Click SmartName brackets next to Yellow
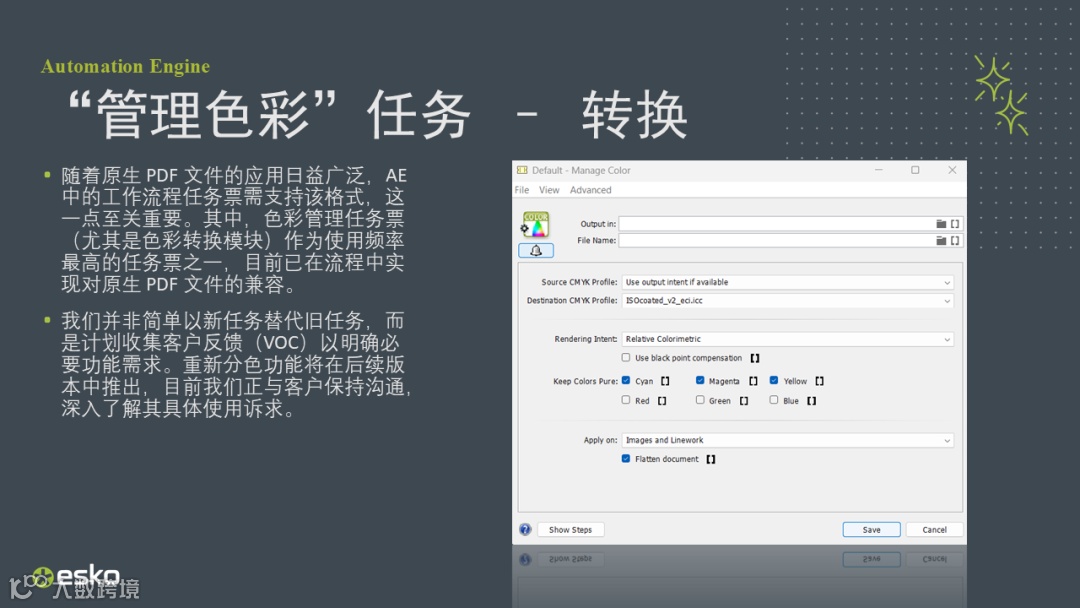Screen dimensions: 1080x608 coord(820,381)
